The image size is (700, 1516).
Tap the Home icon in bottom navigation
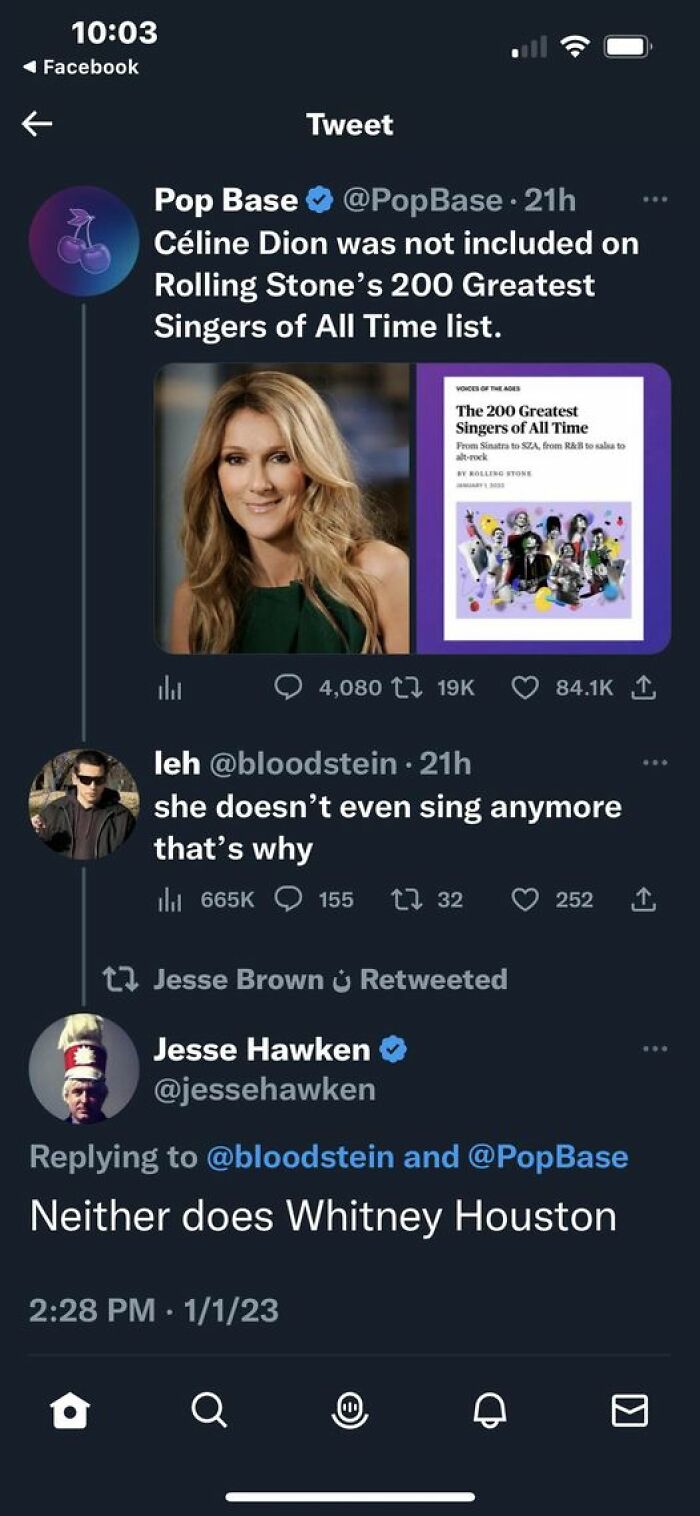[x=69, y=1413]
